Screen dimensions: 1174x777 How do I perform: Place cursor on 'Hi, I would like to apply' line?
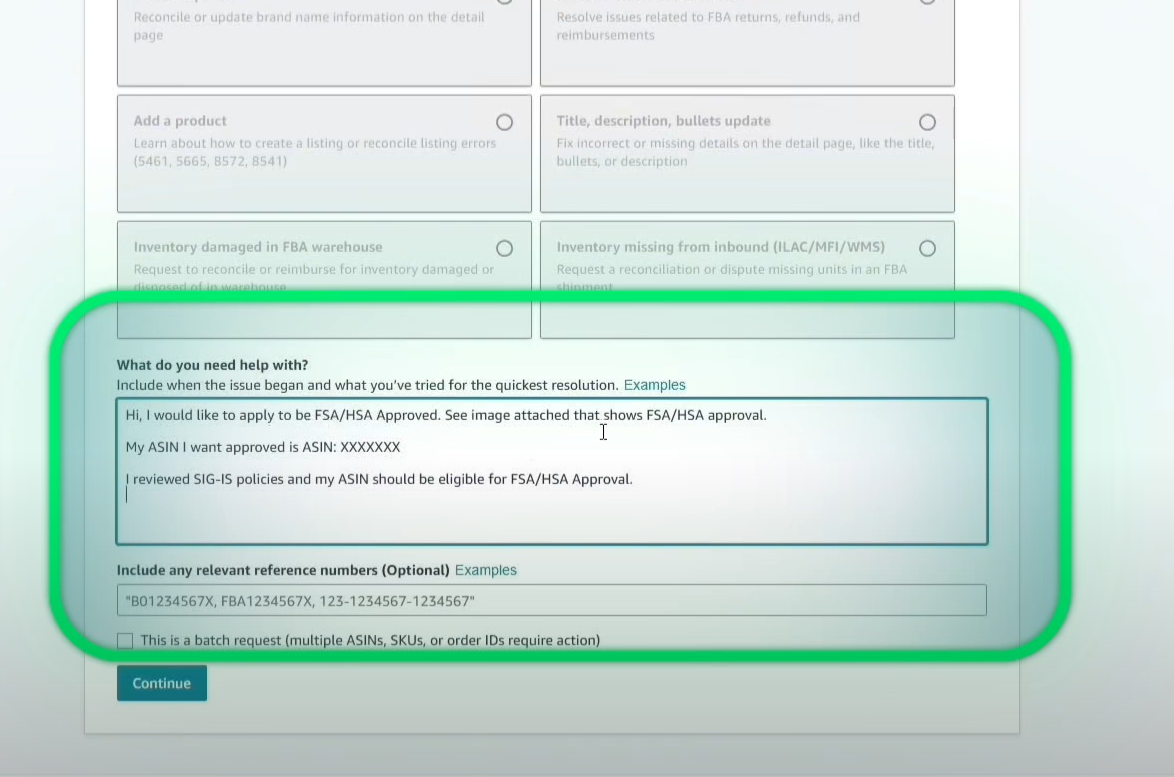[445, 415]
